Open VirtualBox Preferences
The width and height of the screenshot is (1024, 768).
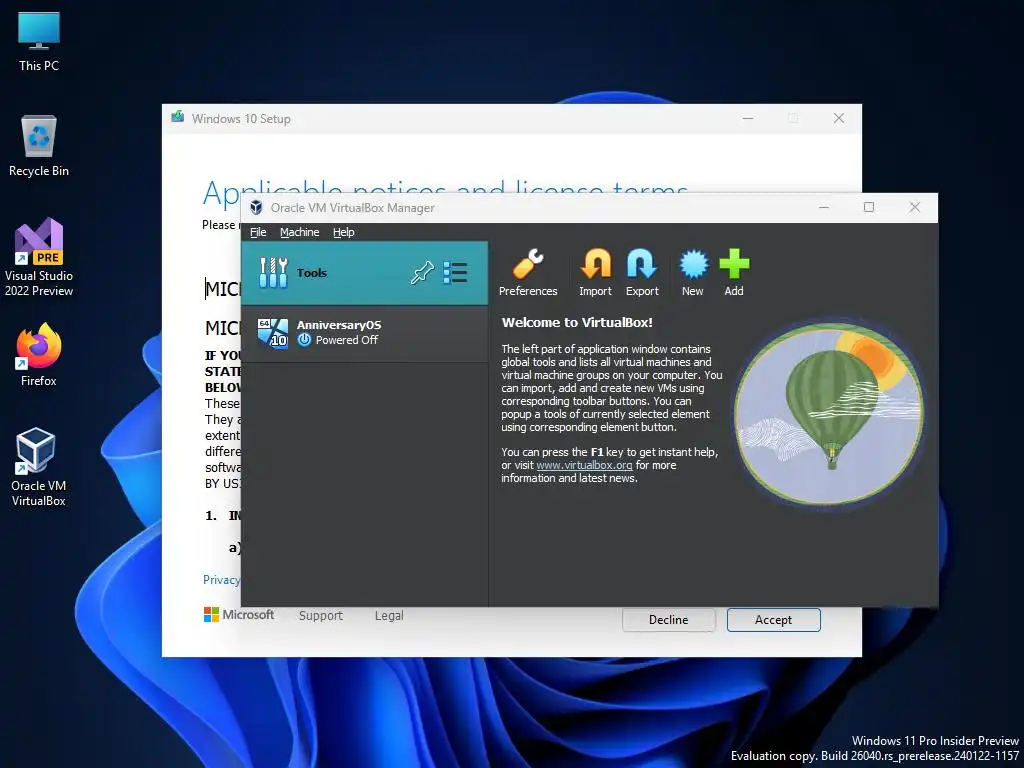click(x=528, y=273)
